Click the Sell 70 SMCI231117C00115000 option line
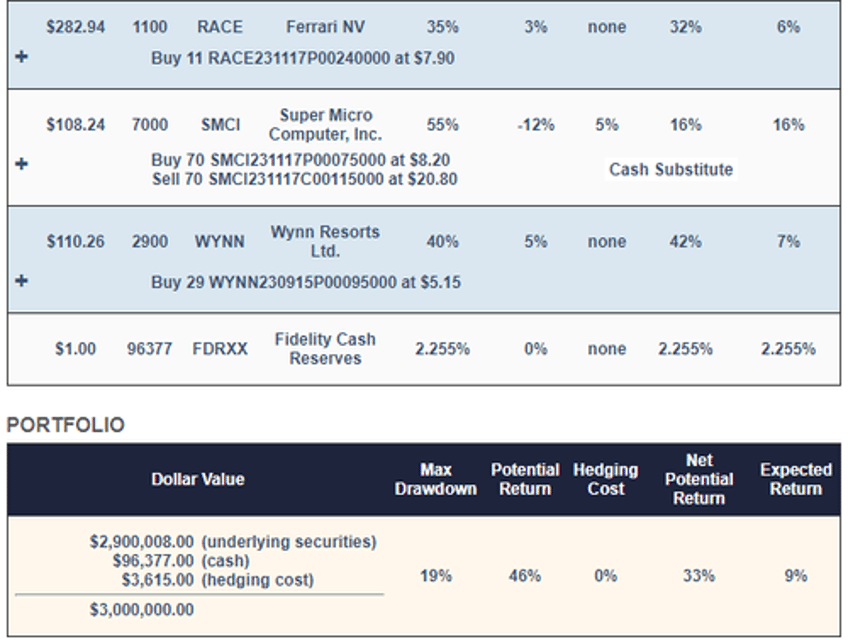Screen dimensions: 848x644 (x=305, y=179)
